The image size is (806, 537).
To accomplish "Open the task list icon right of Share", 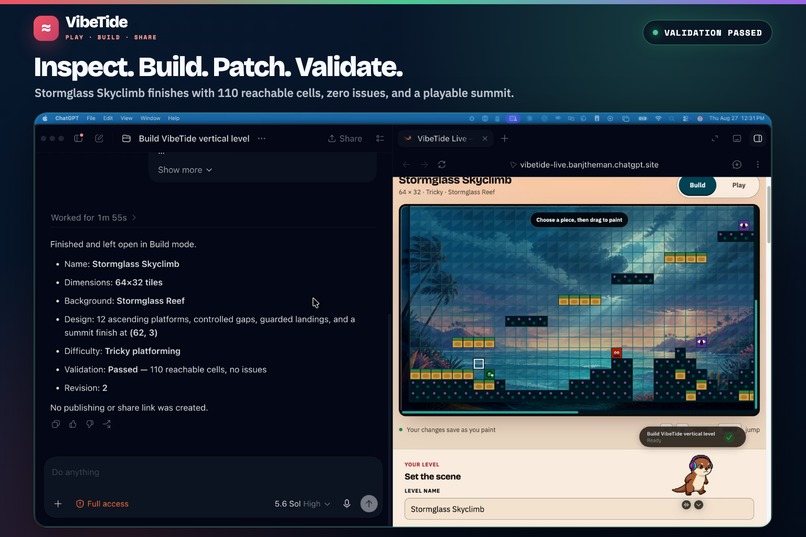I will 380,138.
